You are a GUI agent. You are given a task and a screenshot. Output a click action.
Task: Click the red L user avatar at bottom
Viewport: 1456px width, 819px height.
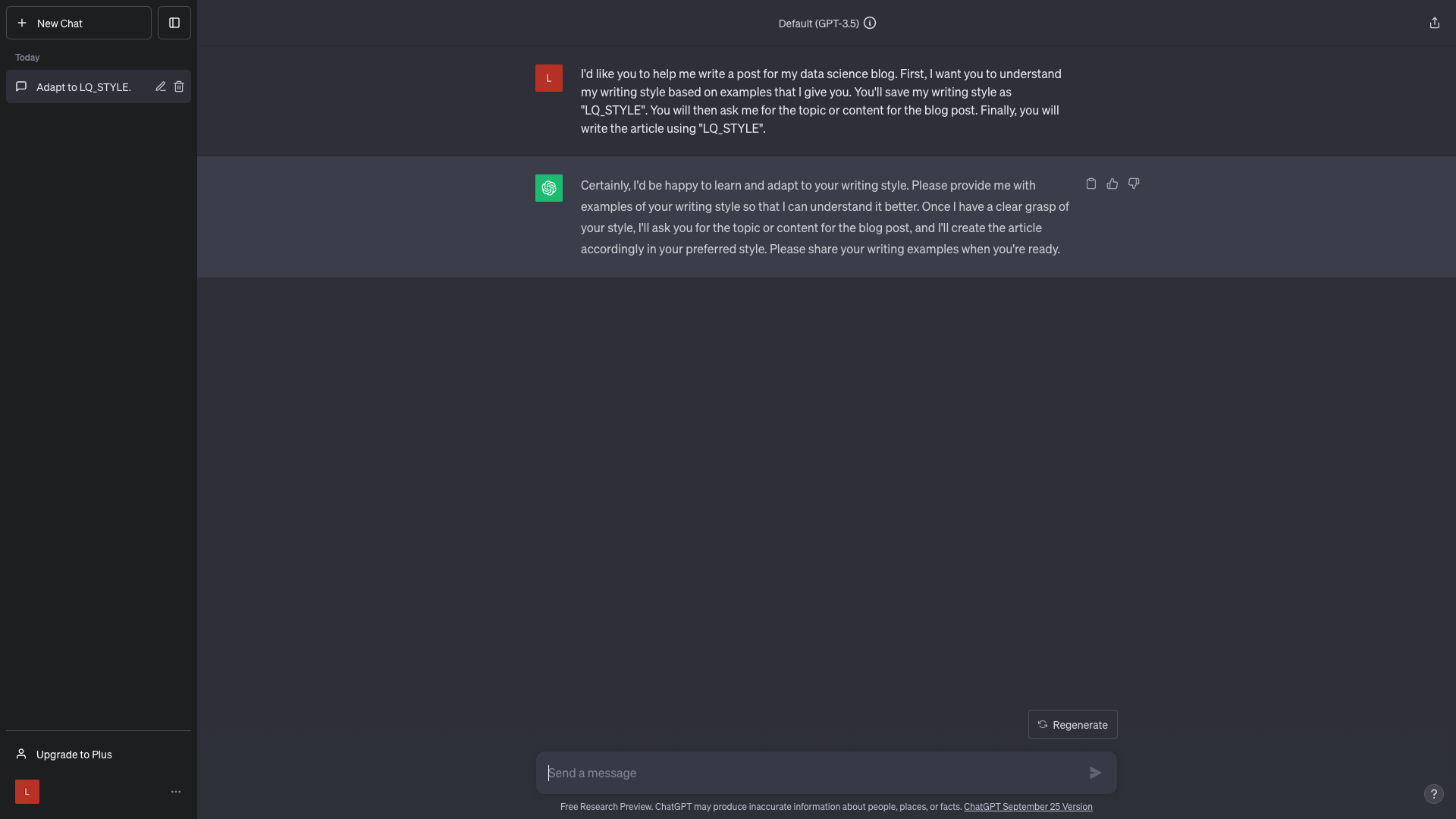(x=27, y=792)
